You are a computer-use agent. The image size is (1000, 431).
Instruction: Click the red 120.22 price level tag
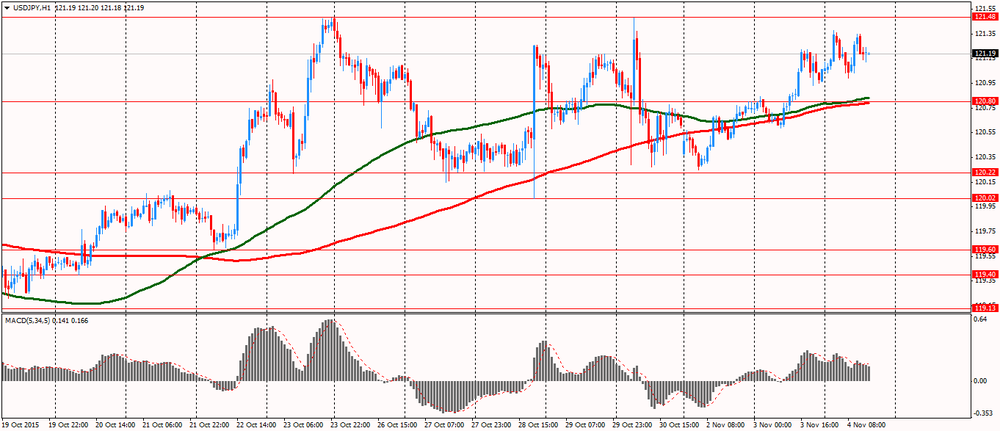coord(985,172)
